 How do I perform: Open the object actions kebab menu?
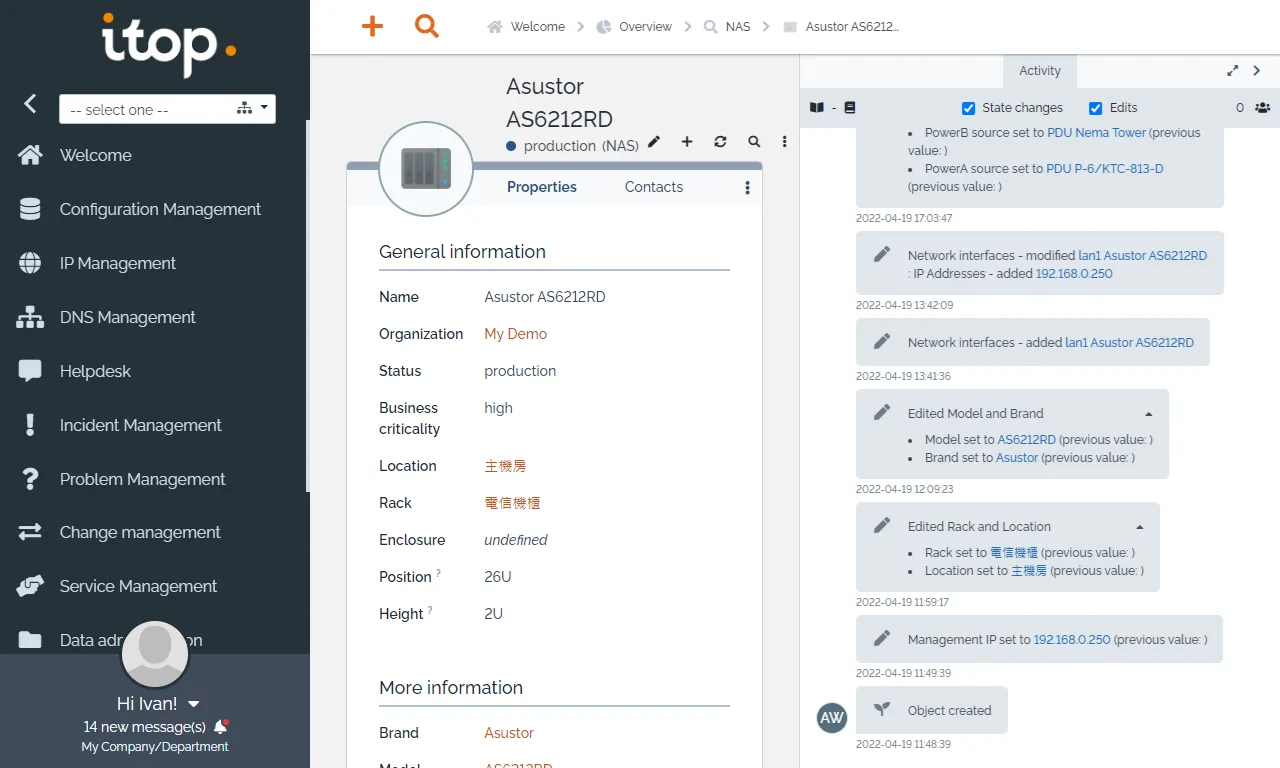click(784, 142)
